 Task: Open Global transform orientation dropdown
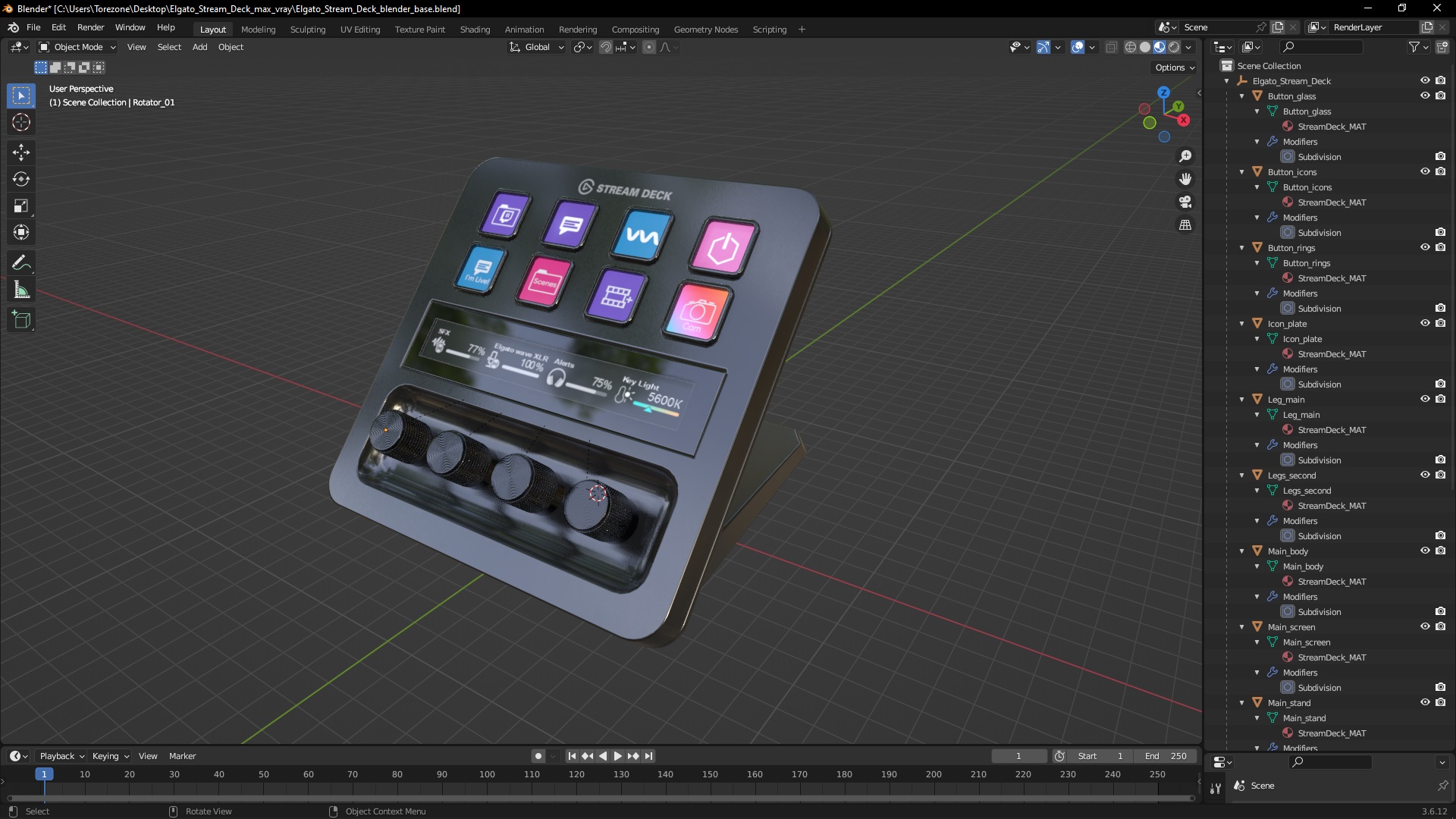(x=536, y=47)
